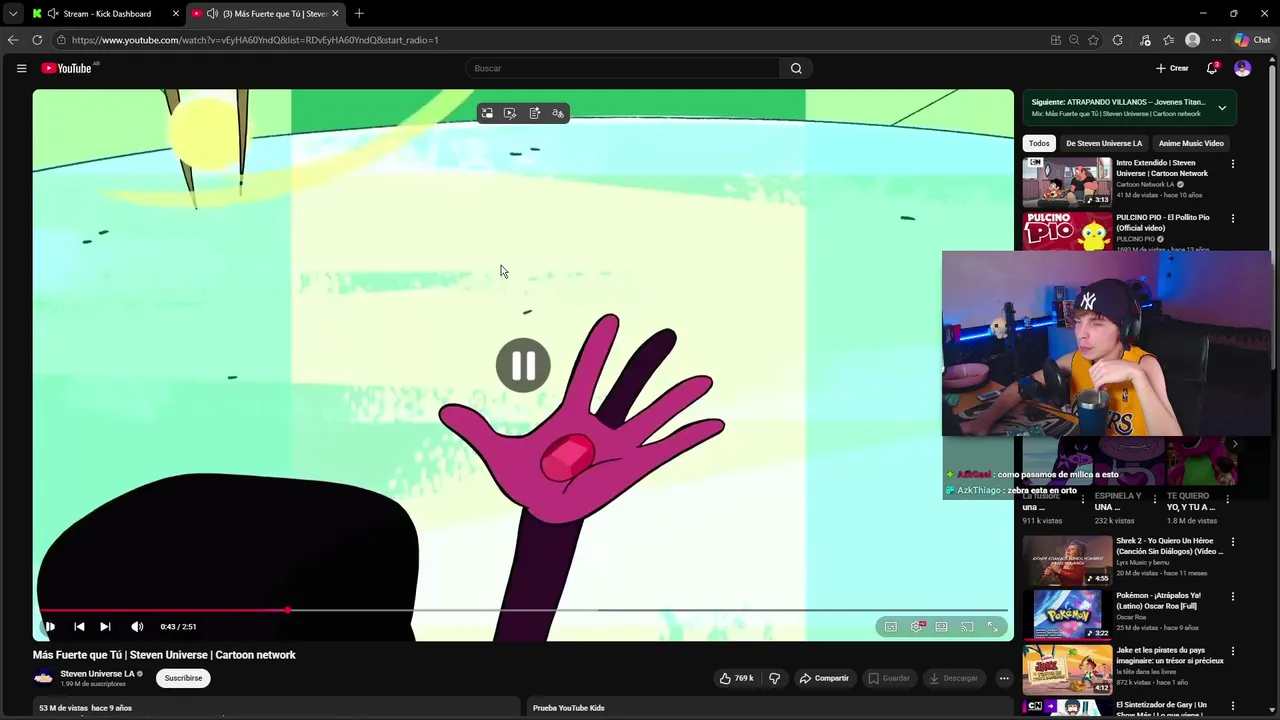Open YouTube notifications bell
Screen dimensions: 1280x720
1212,68
